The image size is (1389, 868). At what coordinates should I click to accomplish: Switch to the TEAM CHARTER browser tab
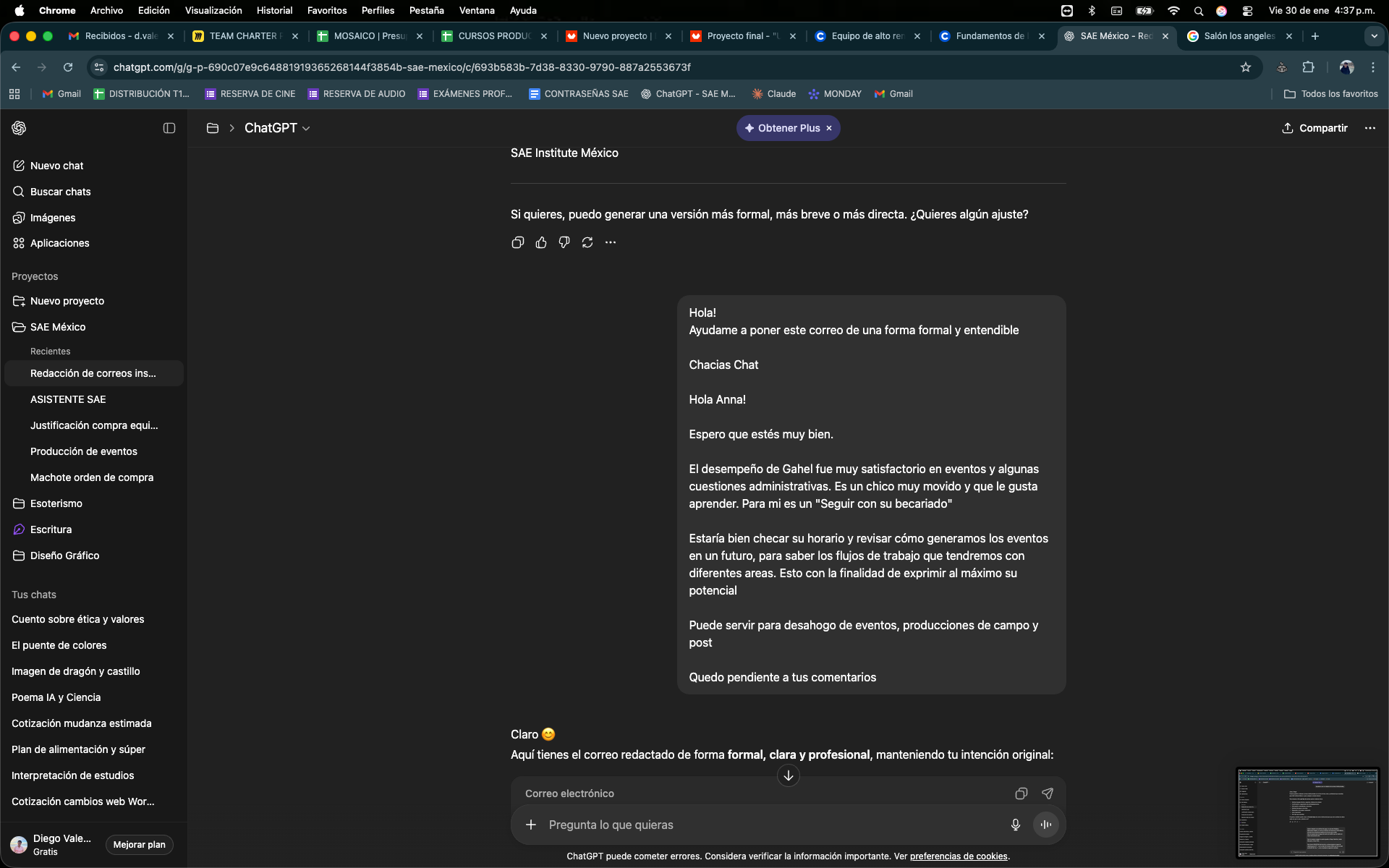243,36
